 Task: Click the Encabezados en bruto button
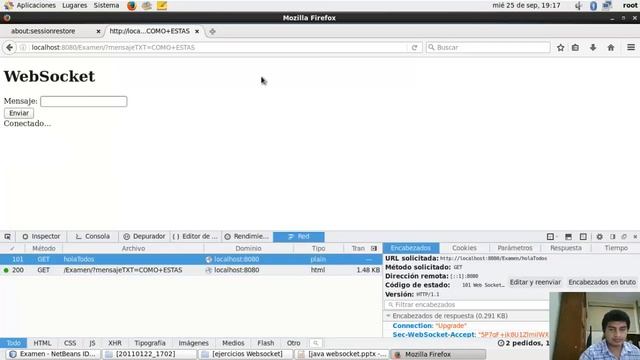click(x=602, y=282)
